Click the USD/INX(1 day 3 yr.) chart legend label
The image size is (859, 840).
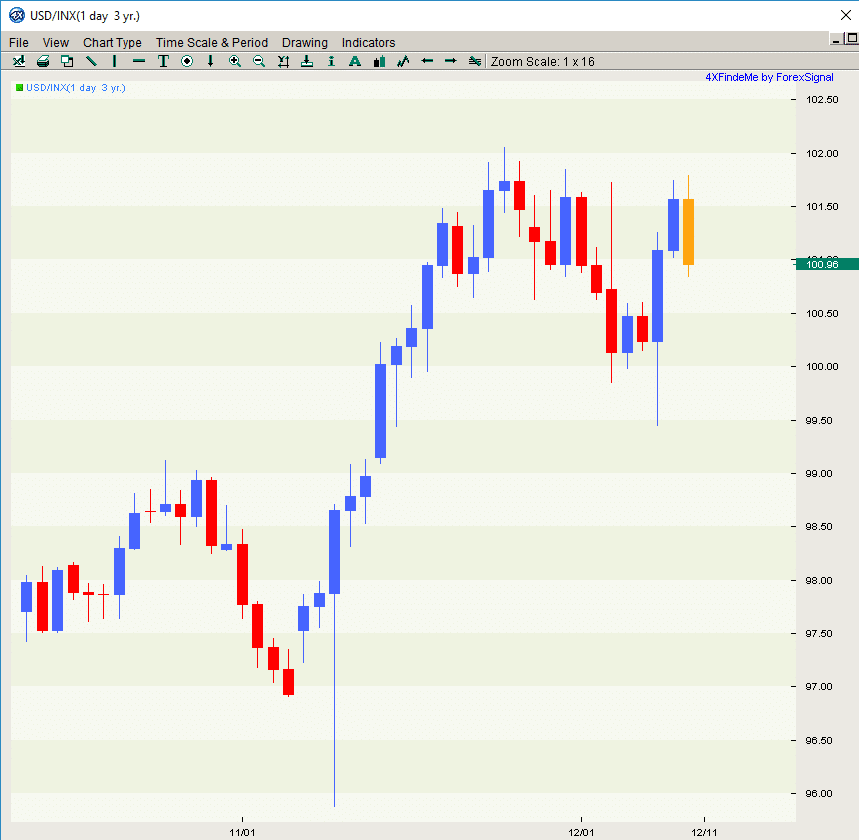tap(76, 88)
